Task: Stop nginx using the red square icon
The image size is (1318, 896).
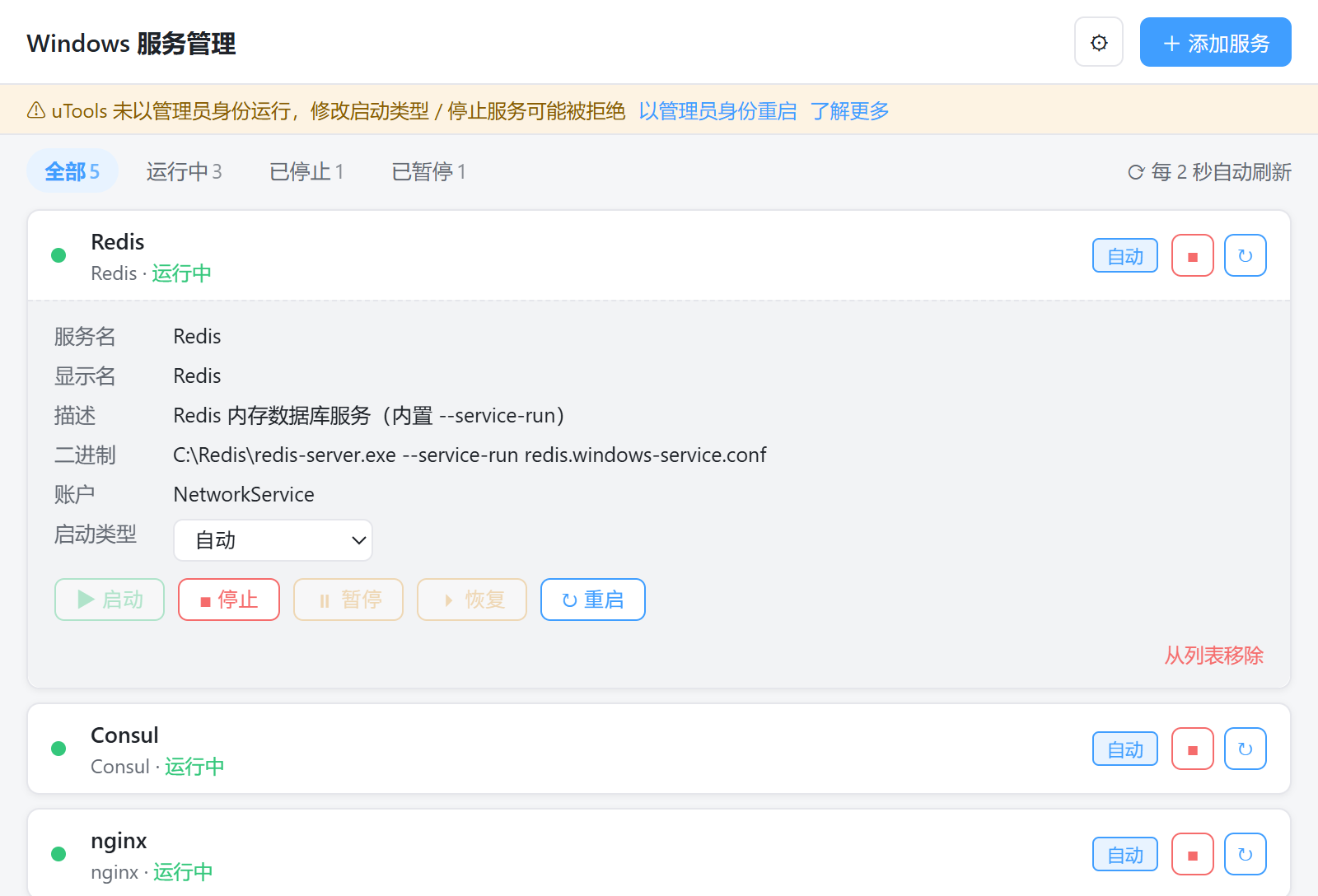Action: pyautogui.click(x=1192, y=854)
